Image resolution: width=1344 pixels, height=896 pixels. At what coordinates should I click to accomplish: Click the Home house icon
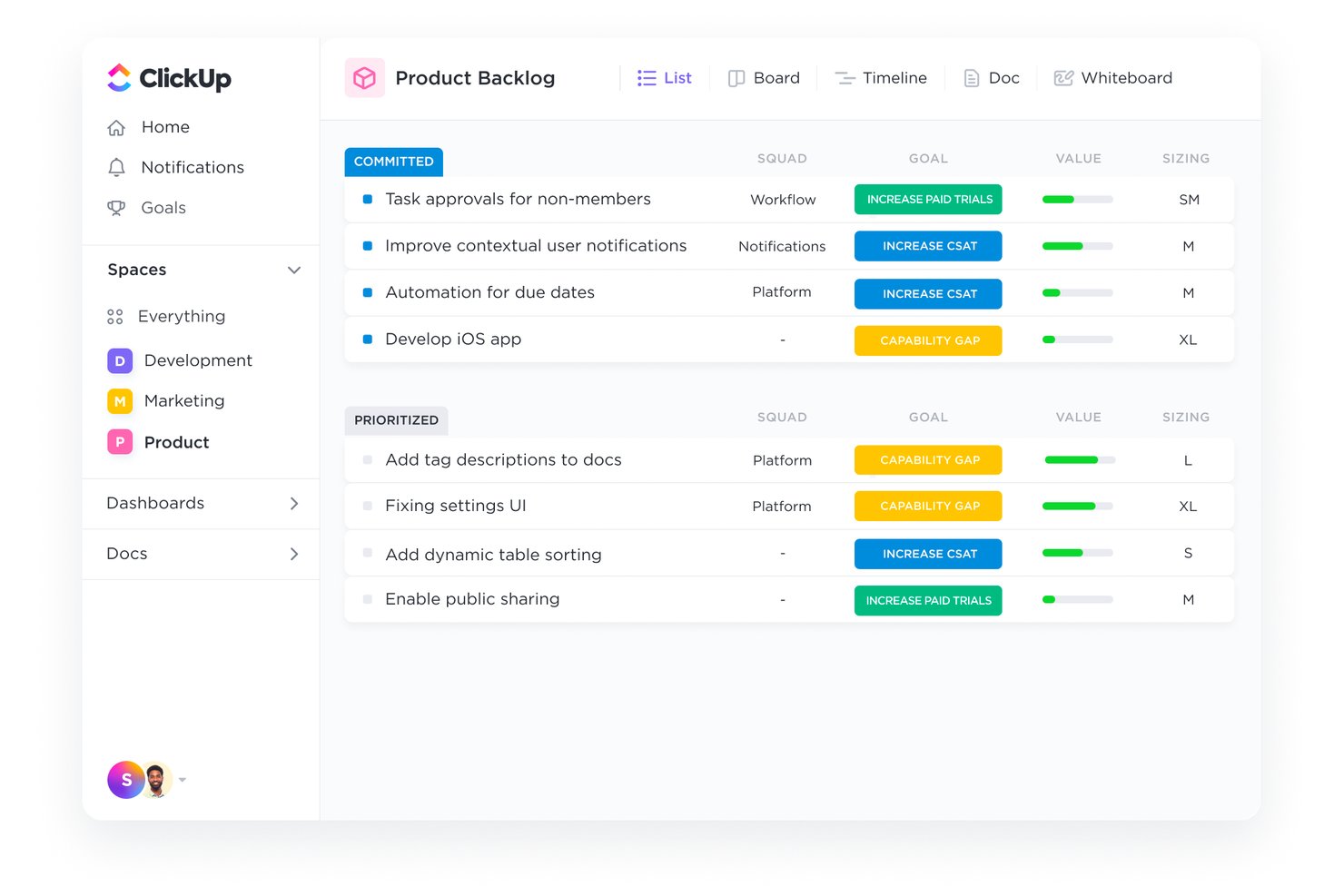point(116,128)
